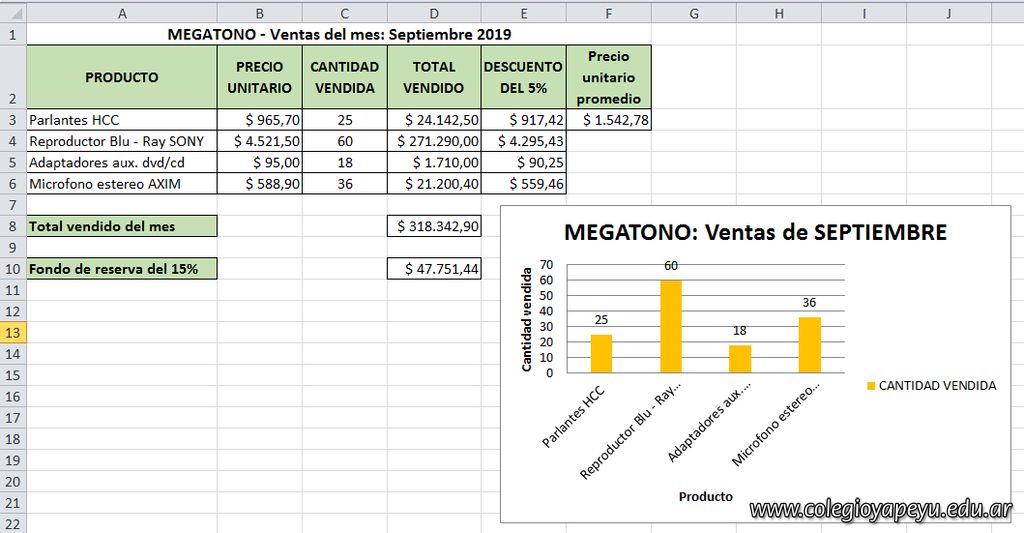The height and width of the screenshot is (533, 1024).
Task: Select the Reproductor Blu - Ray SONY cell
Action: [121, 141]
